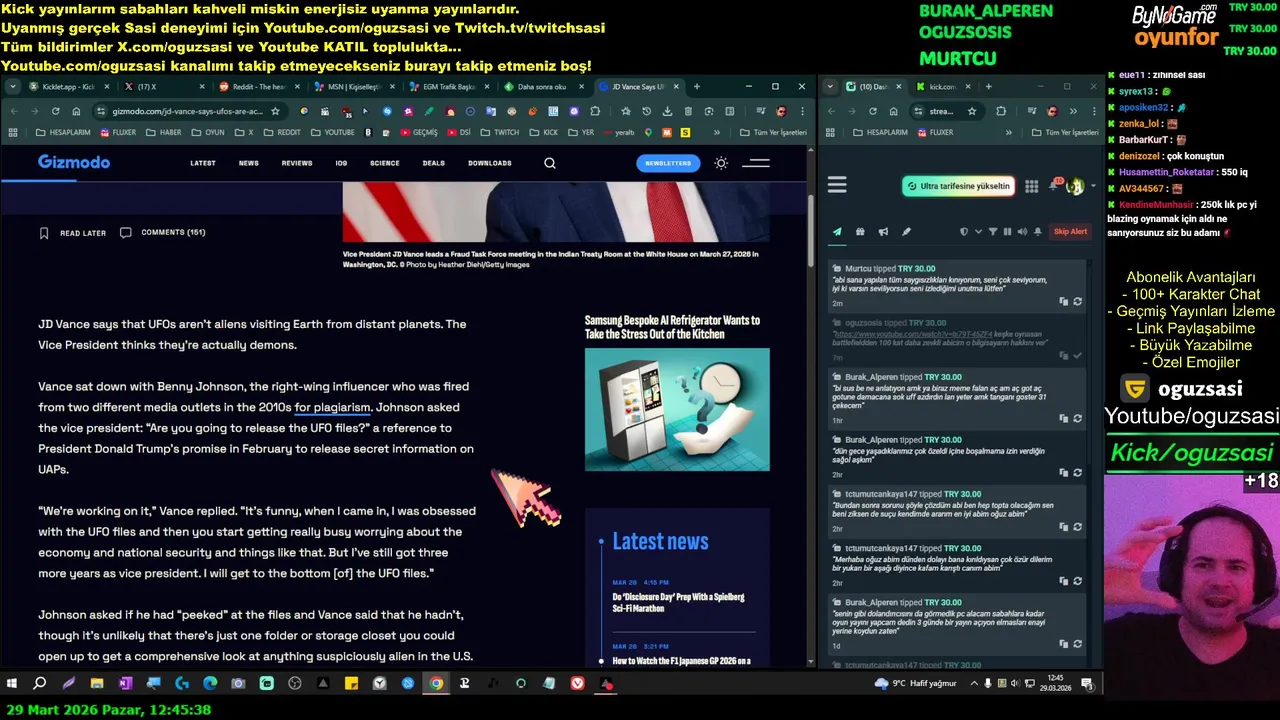
Task: Select megaphone icon tab in dashboard
Action: [883, 232]
